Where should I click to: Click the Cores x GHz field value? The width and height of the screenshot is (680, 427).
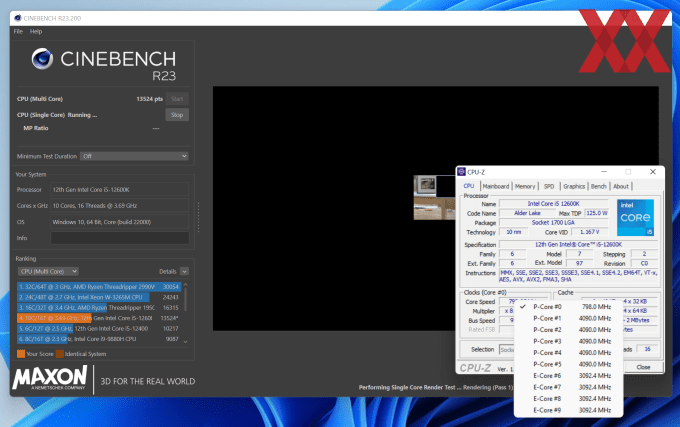[120, 205]
